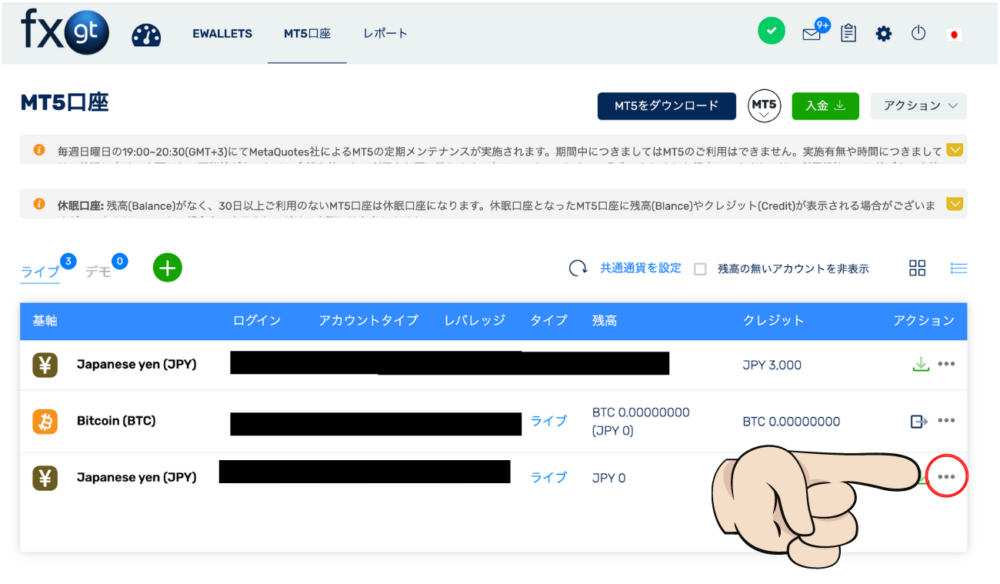Click the green 入金 deposit button
1000x584 pixels.
(x=825, y=105)
